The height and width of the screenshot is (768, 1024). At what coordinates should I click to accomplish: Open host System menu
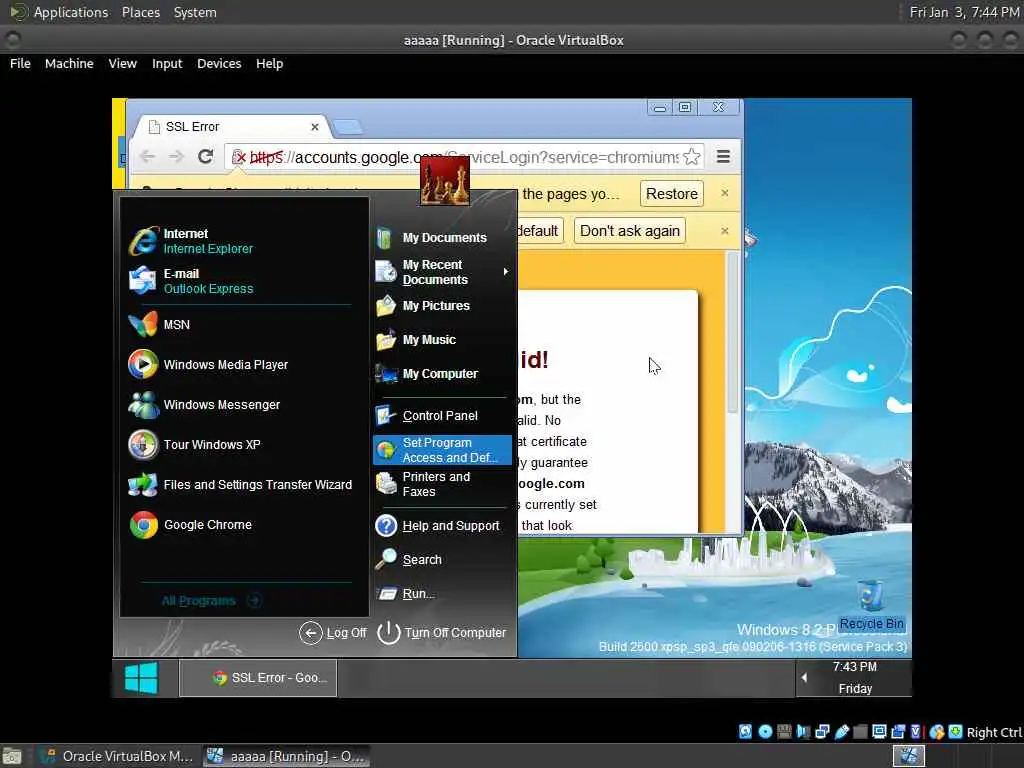[x=195, y=12]
